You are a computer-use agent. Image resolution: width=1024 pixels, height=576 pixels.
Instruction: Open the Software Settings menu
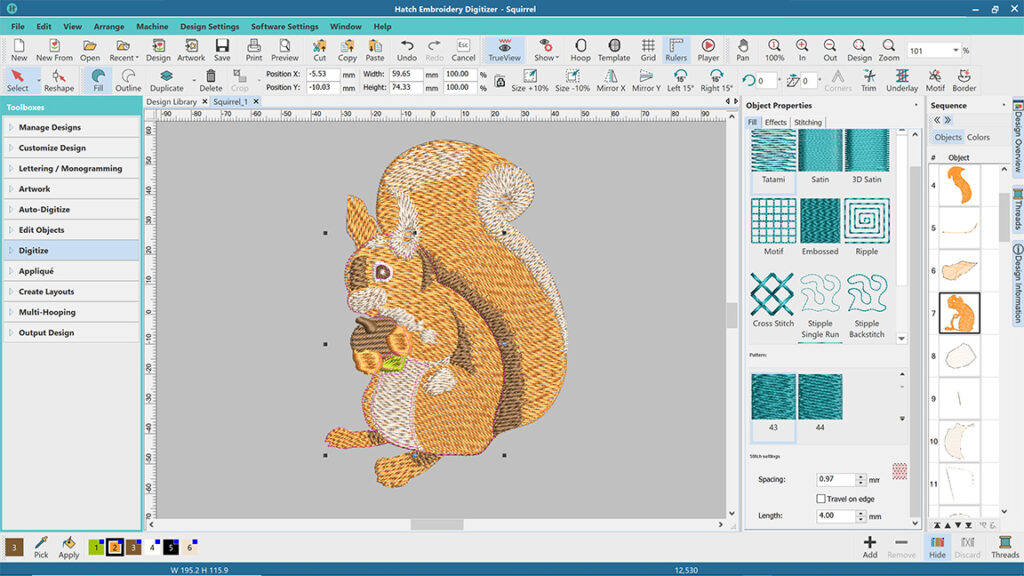pos(284,26)
